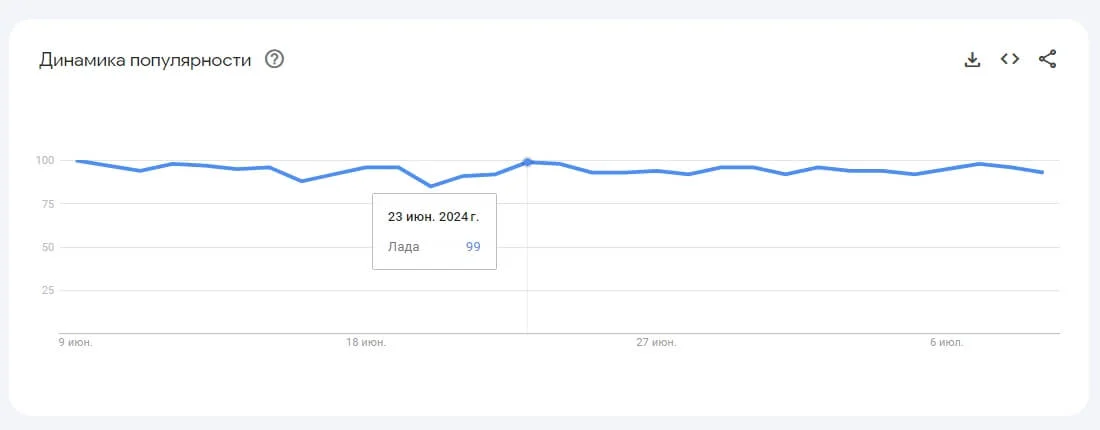Click the "Динамика популярности" heading
The image size is (1100, 430).
[x=145, y=60]
